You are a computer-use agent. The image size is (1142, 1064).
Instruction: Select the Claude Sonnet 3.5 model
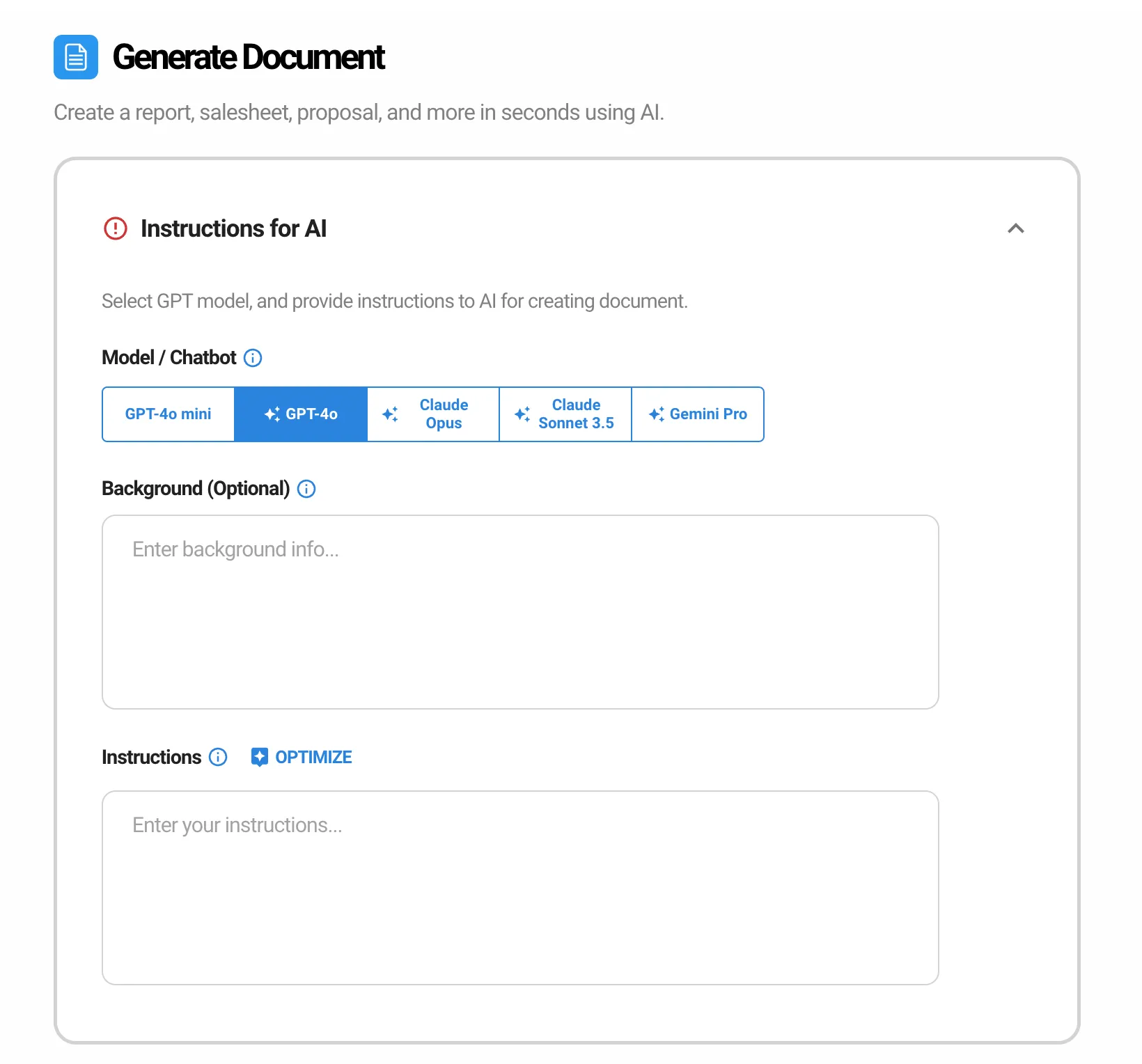tap(565, 414)
